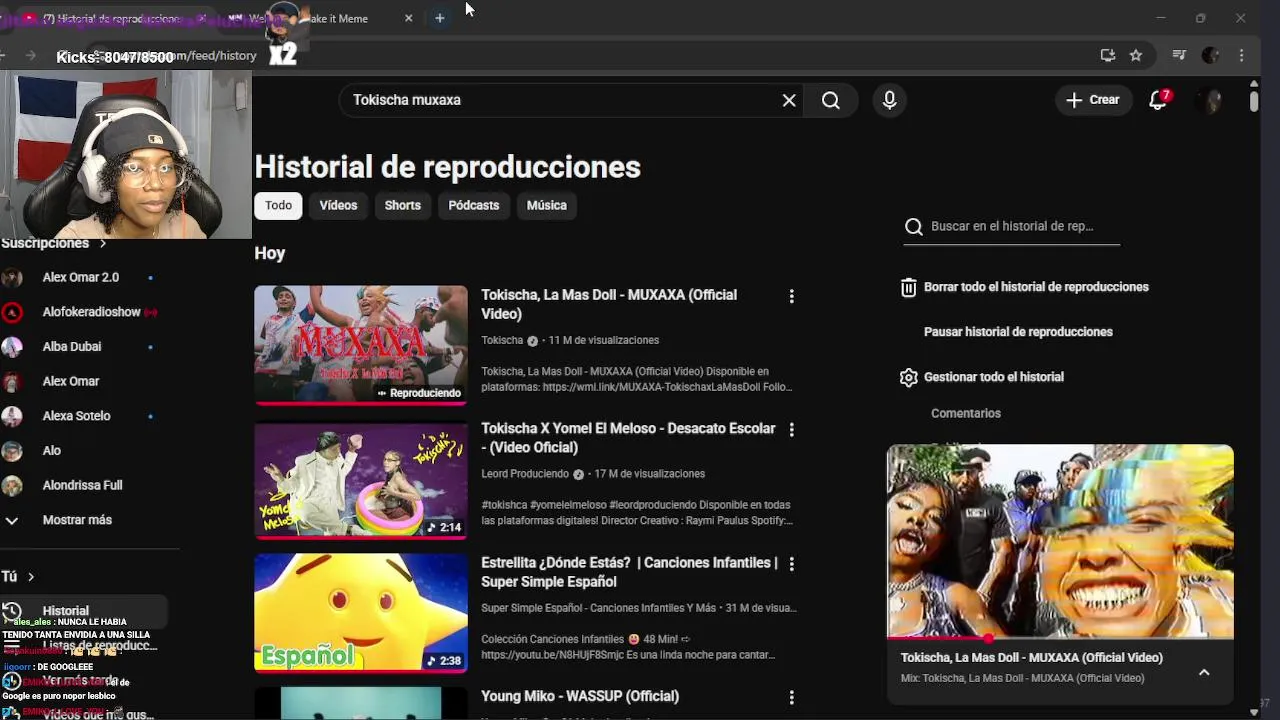Open the Alexa Sotelo channel avatar
Viewport: 1280px width, 720px height.
pos(12,416)
